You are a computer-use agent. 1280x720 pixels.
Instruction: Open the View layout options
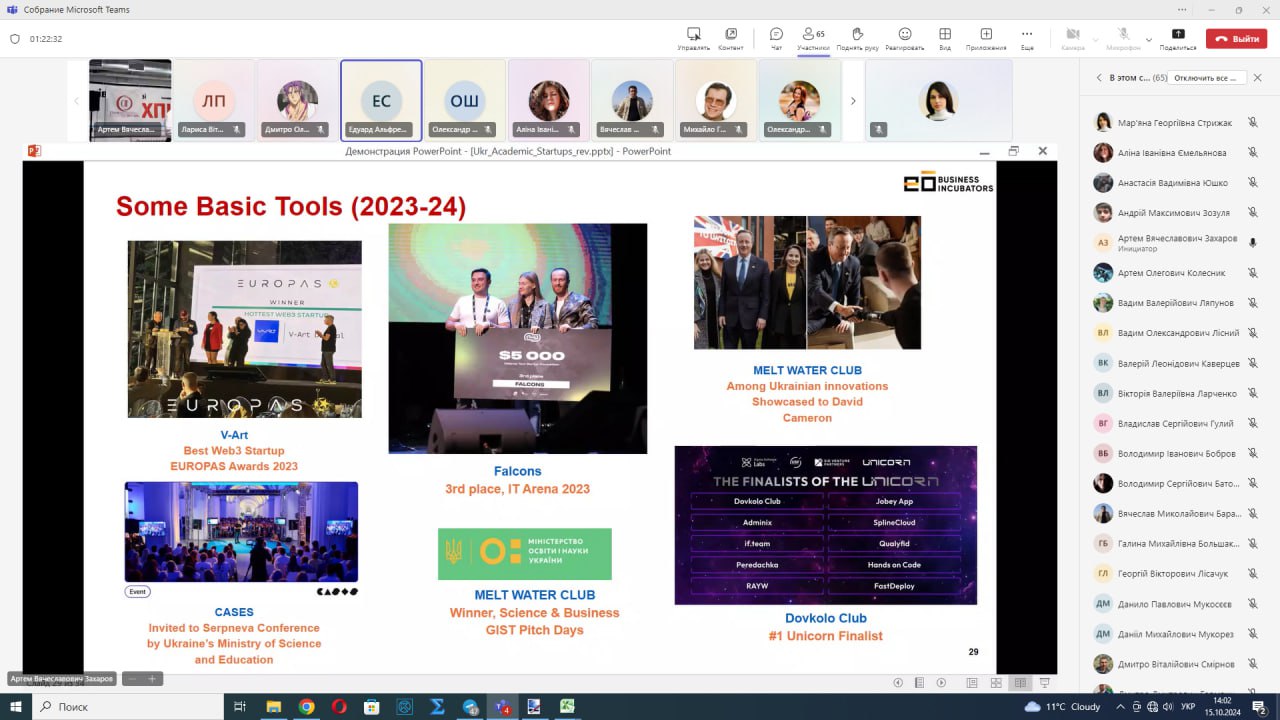point(945,38)
